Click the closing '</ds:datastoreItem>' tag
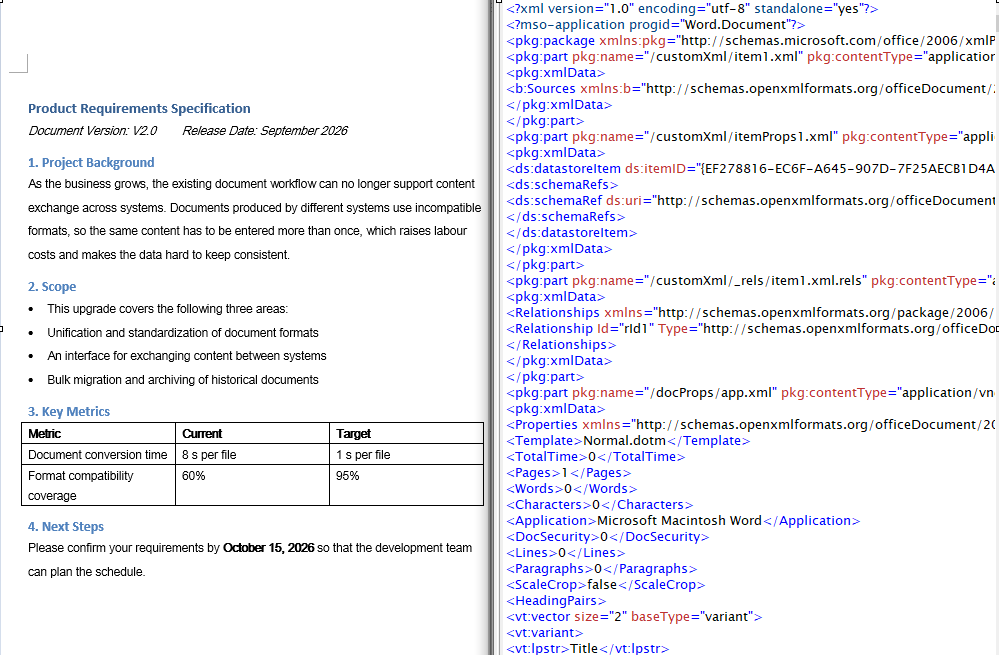Screen dimensions: 999x655 [x=571, y=233]
